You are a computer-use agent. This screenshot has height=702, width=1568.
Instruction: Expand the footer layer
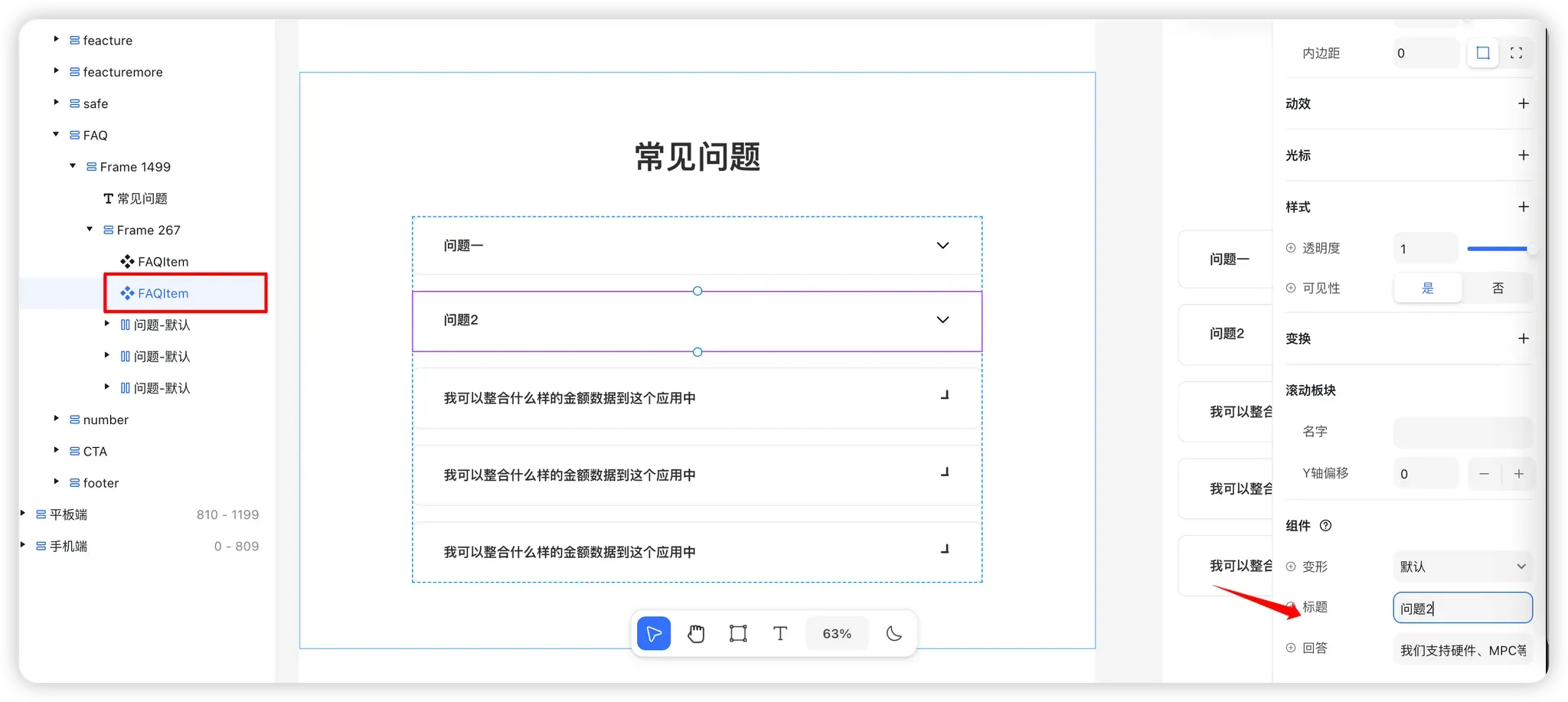56,482
